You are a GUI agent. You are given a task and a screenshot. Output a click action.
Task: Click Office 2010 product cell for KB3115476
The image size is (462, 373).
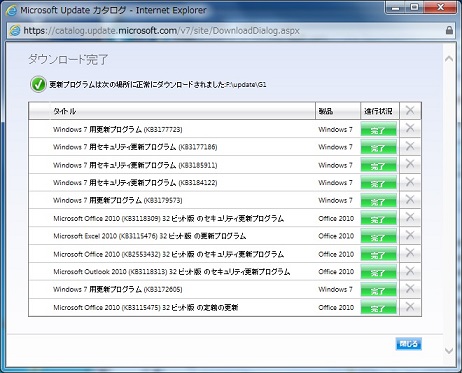pyautogui.click(x=336, y=236)
